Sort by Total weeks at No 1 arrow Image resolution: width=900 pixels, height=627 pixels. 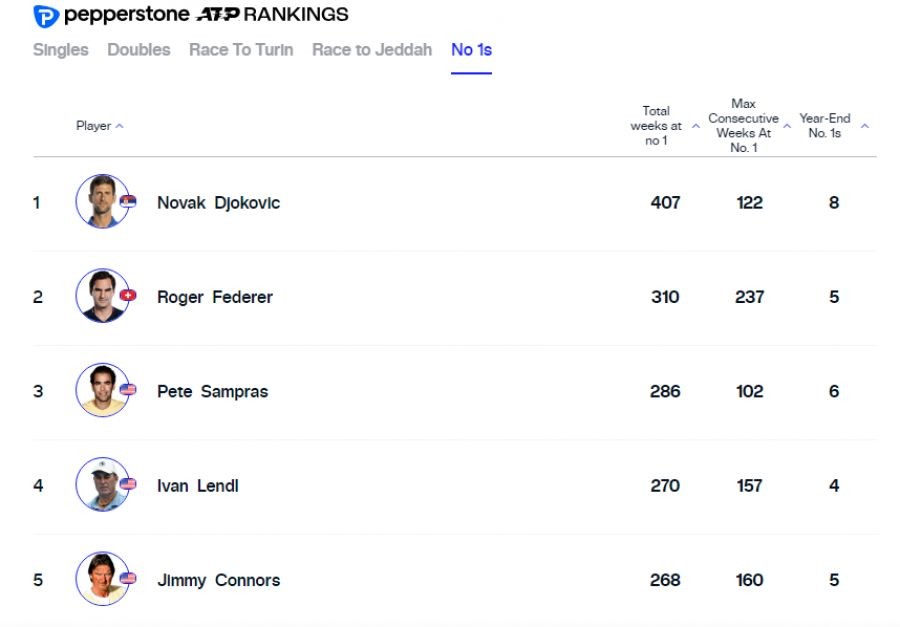[x=696, y=126]
